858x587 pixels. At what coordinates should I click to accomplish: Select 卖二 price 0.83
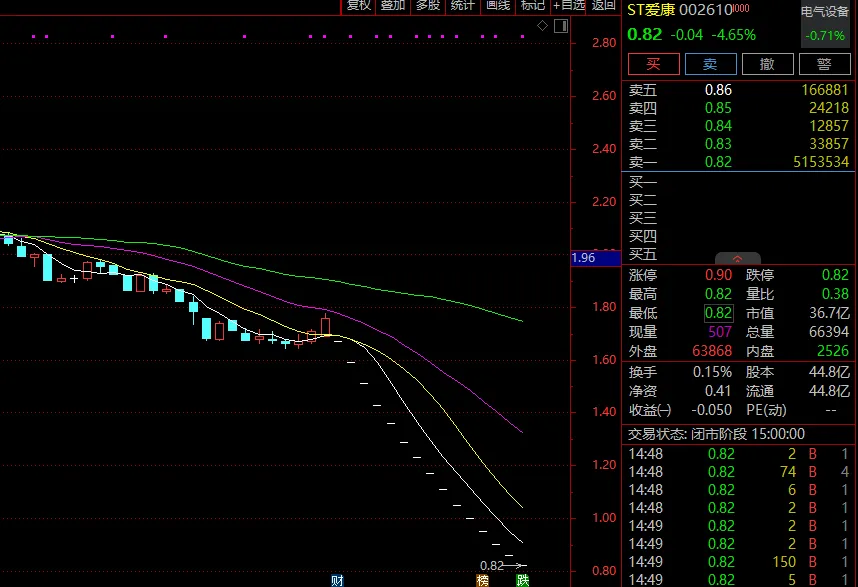click(718, 144)
